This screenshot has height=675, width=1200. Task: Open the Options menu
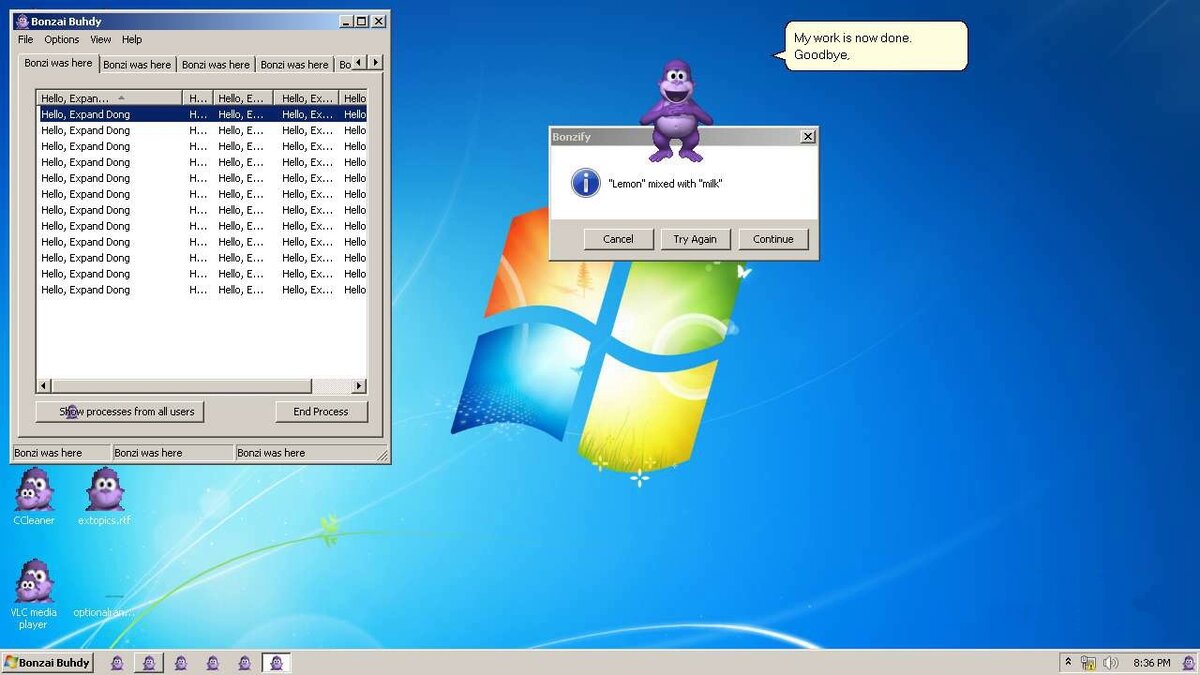point(60,39)
